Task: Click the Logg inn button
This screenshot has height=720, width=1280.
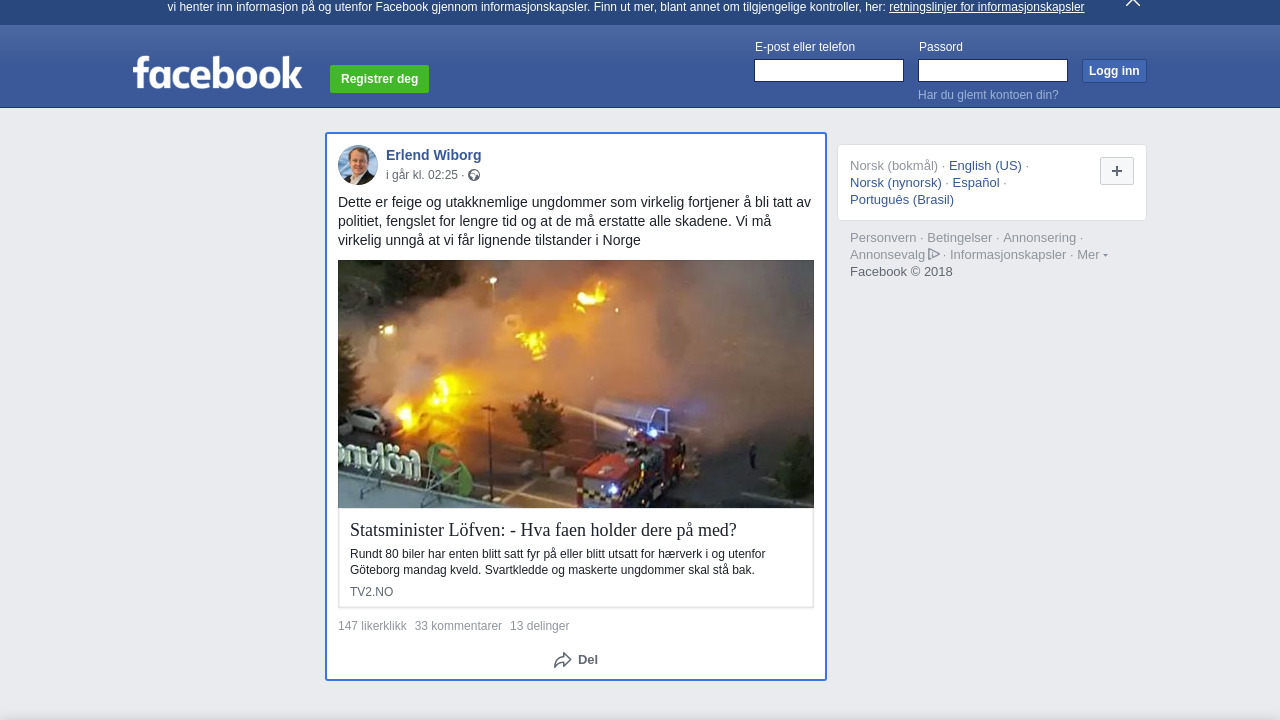Action: pos(1114,71)
